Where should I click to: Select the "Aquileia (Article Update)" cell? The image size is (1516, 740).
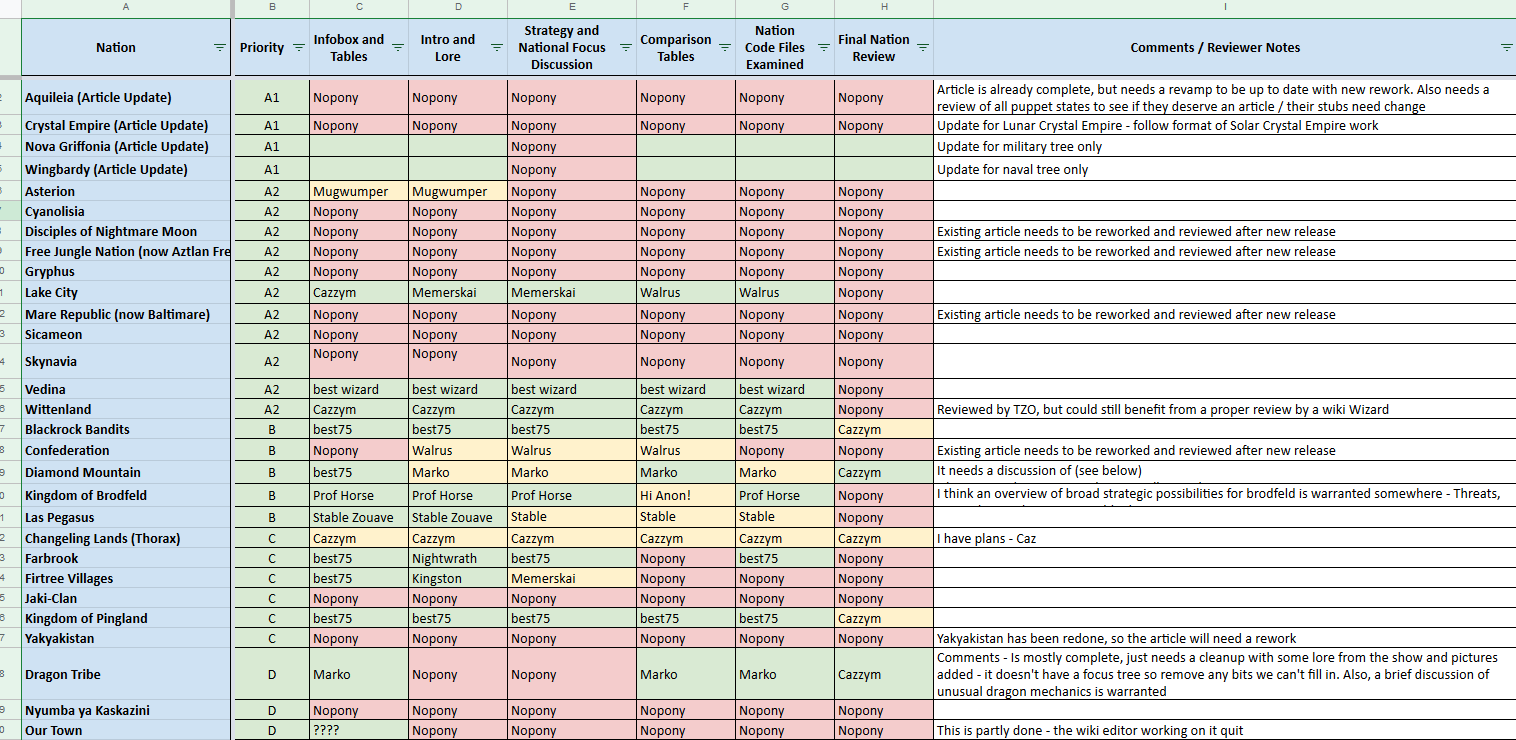pos(126,98)
